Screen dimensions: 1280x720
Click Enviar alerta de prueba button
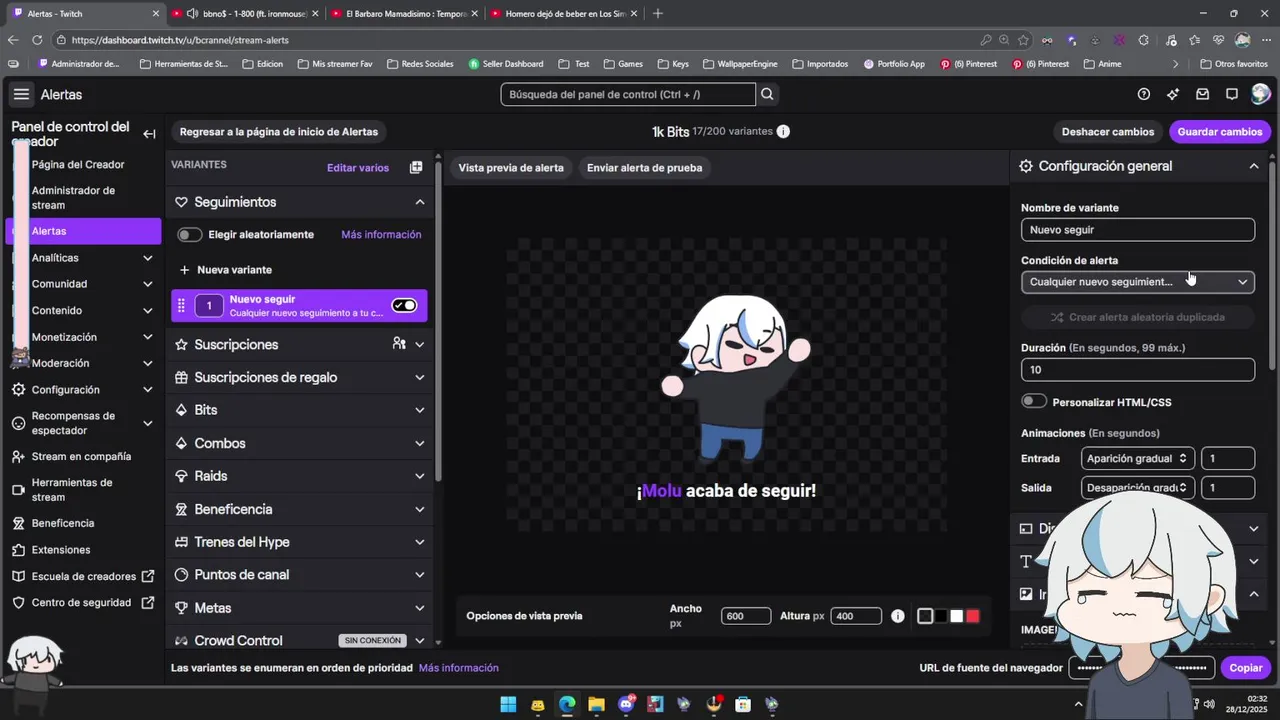click(644, 168)
